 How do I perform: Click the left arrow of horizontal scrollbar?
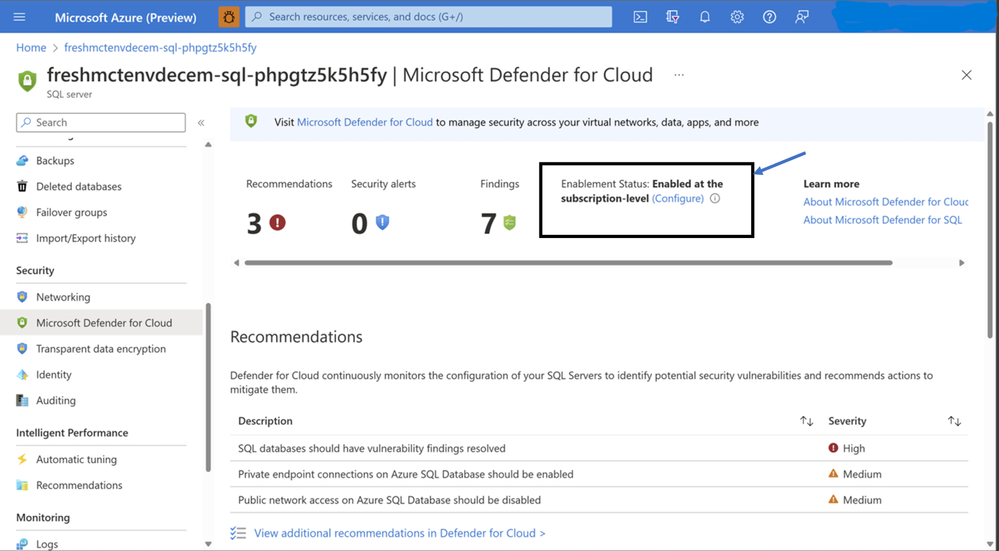pyautogui.click(x=236, y=262)
